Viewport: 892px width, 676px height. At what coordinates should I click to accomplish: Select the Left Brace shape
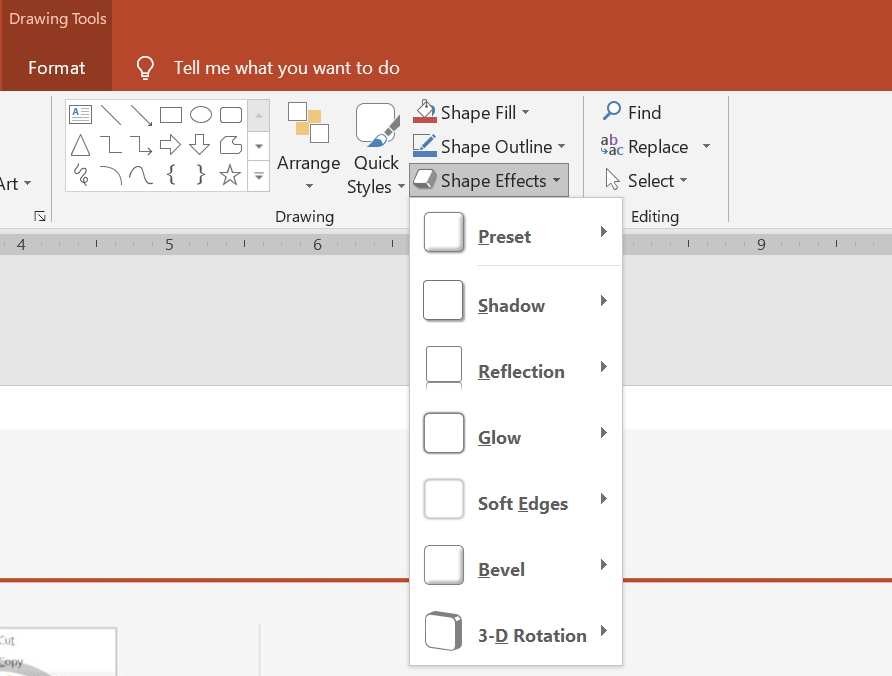coord(171,176)
